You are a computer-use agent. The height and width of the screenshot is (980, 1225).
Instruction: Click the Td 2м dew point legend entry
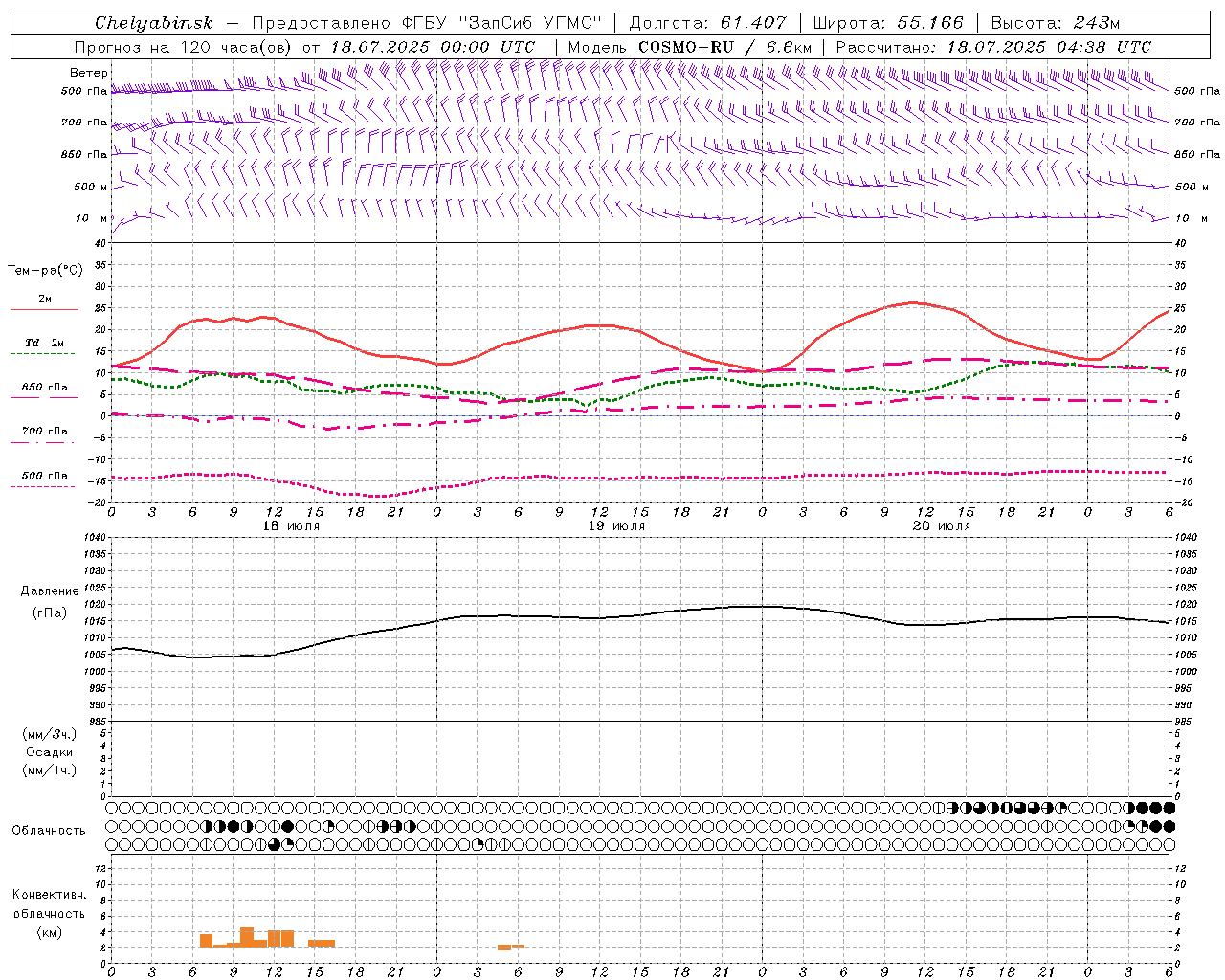pos(45,343)
